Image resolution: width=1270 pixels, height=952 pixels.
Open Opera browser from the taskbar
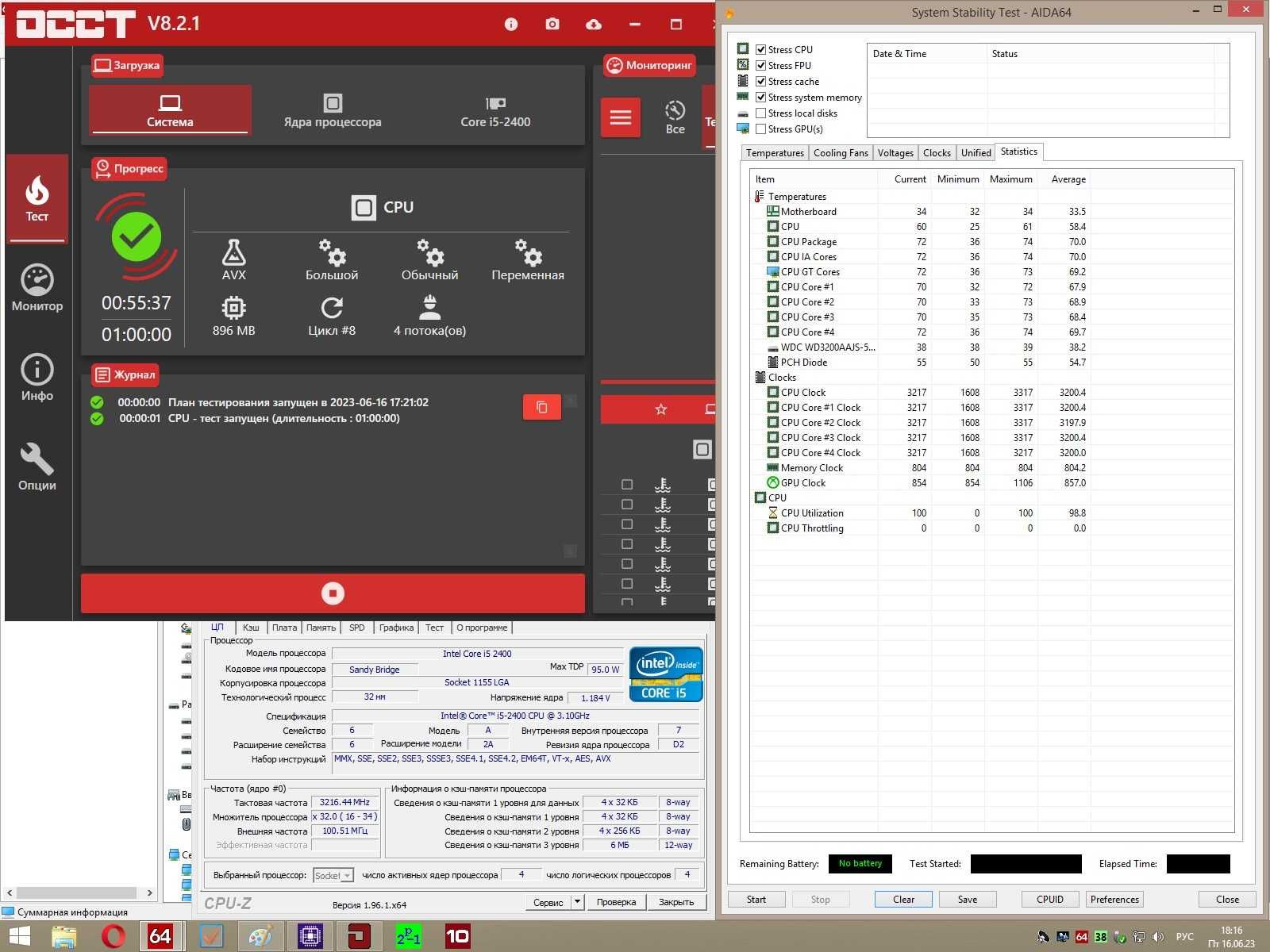click(114, 936)
